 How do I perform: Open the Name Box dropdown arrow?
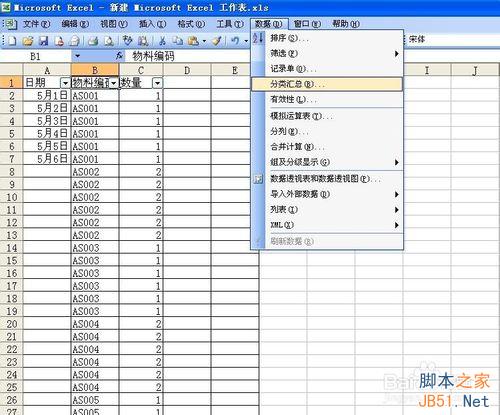coord(78,56)
